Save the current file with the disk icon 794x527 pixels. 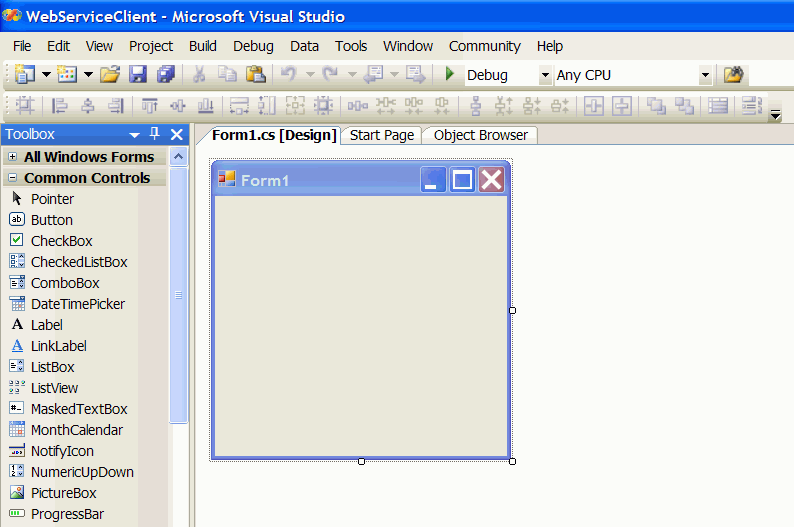coord(138,75)
